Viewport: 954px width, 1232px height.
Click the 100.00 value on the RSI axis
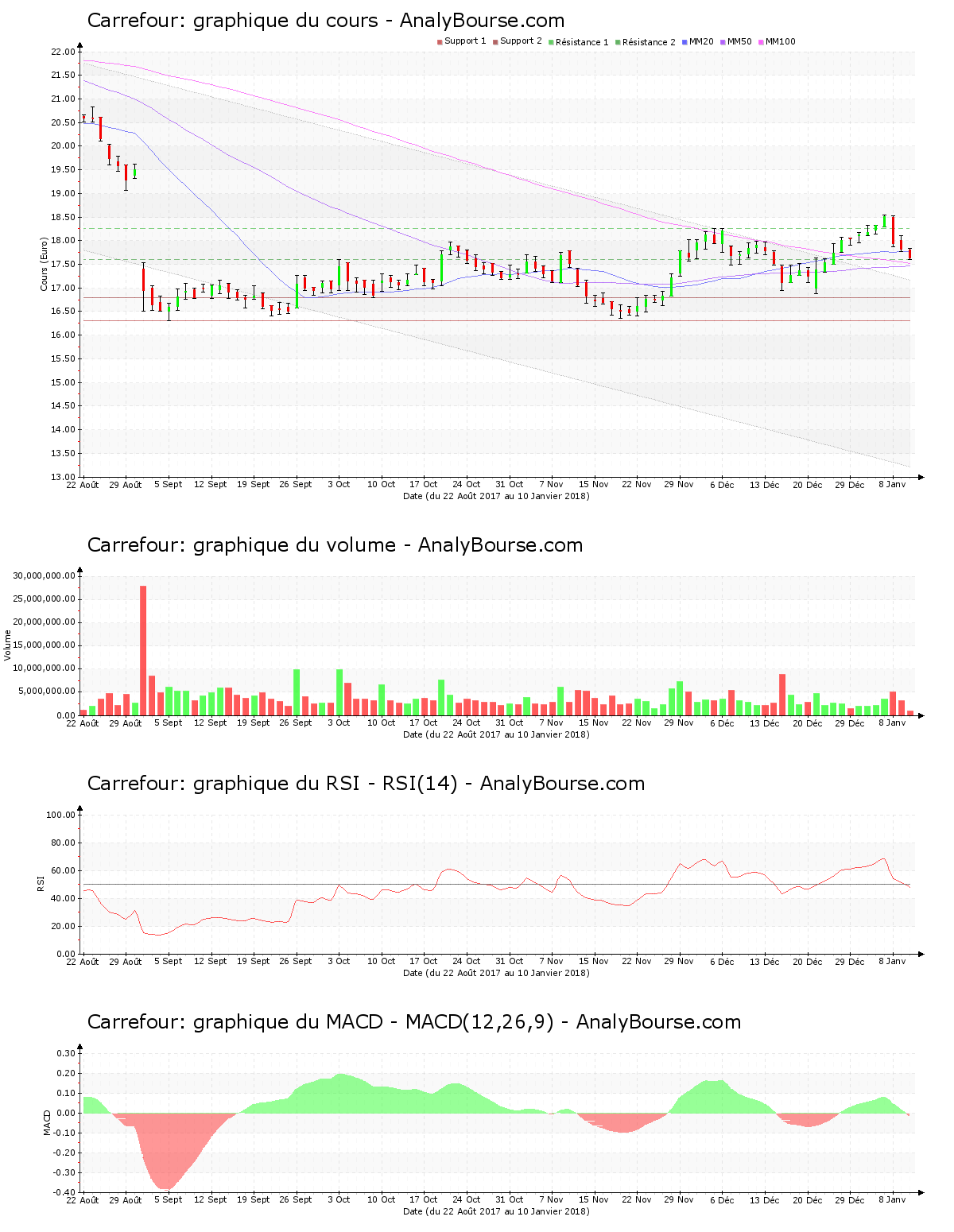[x=60, y=815]
